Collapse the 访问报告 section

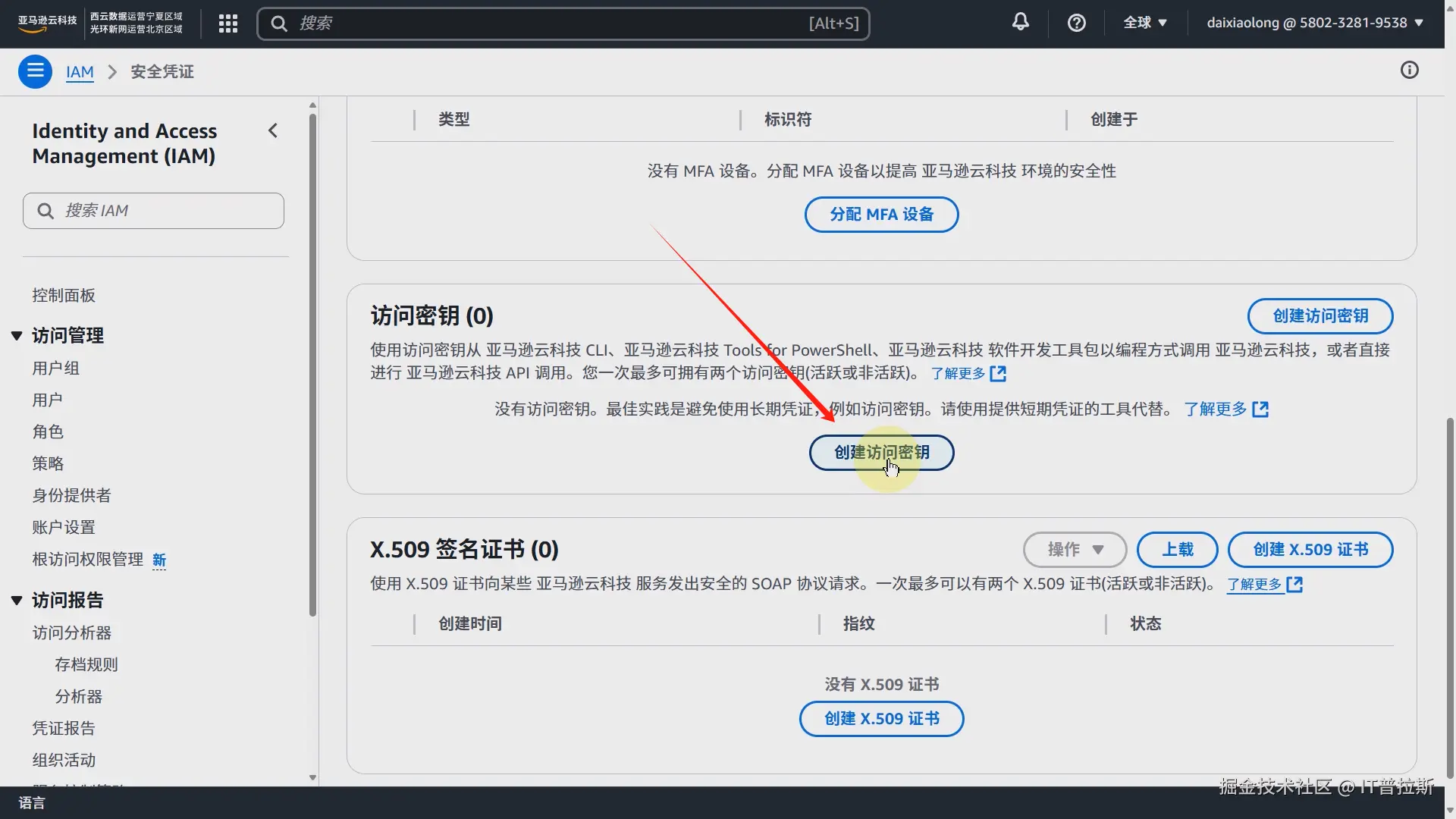[17, 600]
